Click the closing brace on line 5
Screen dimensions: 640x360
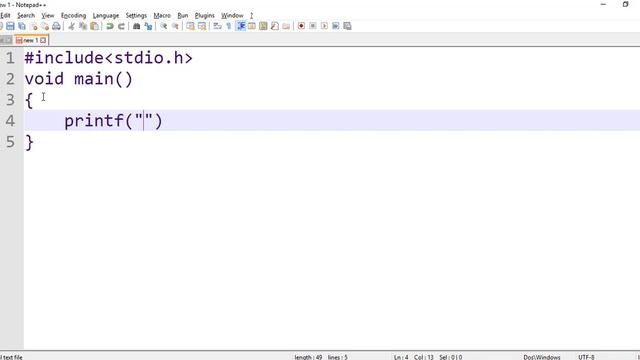click(29, 142)
